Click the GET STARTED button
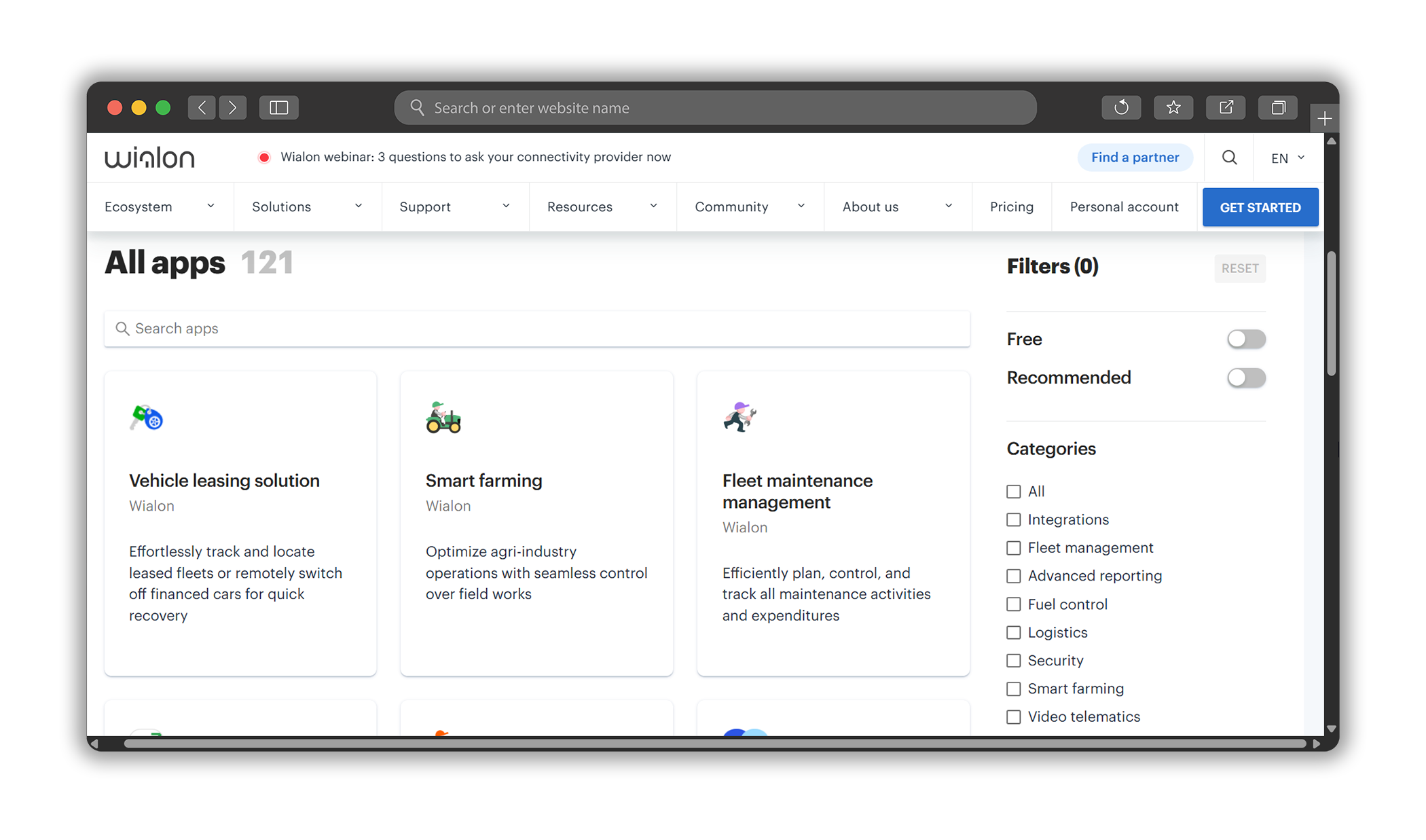This screenshot has width=1426, height=840. tap(1260, 207)
